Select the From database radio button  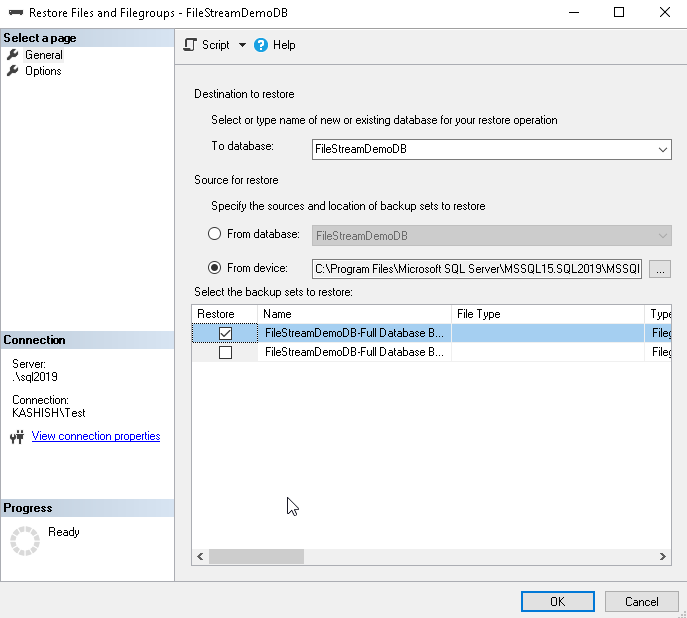tap(214, 234)
